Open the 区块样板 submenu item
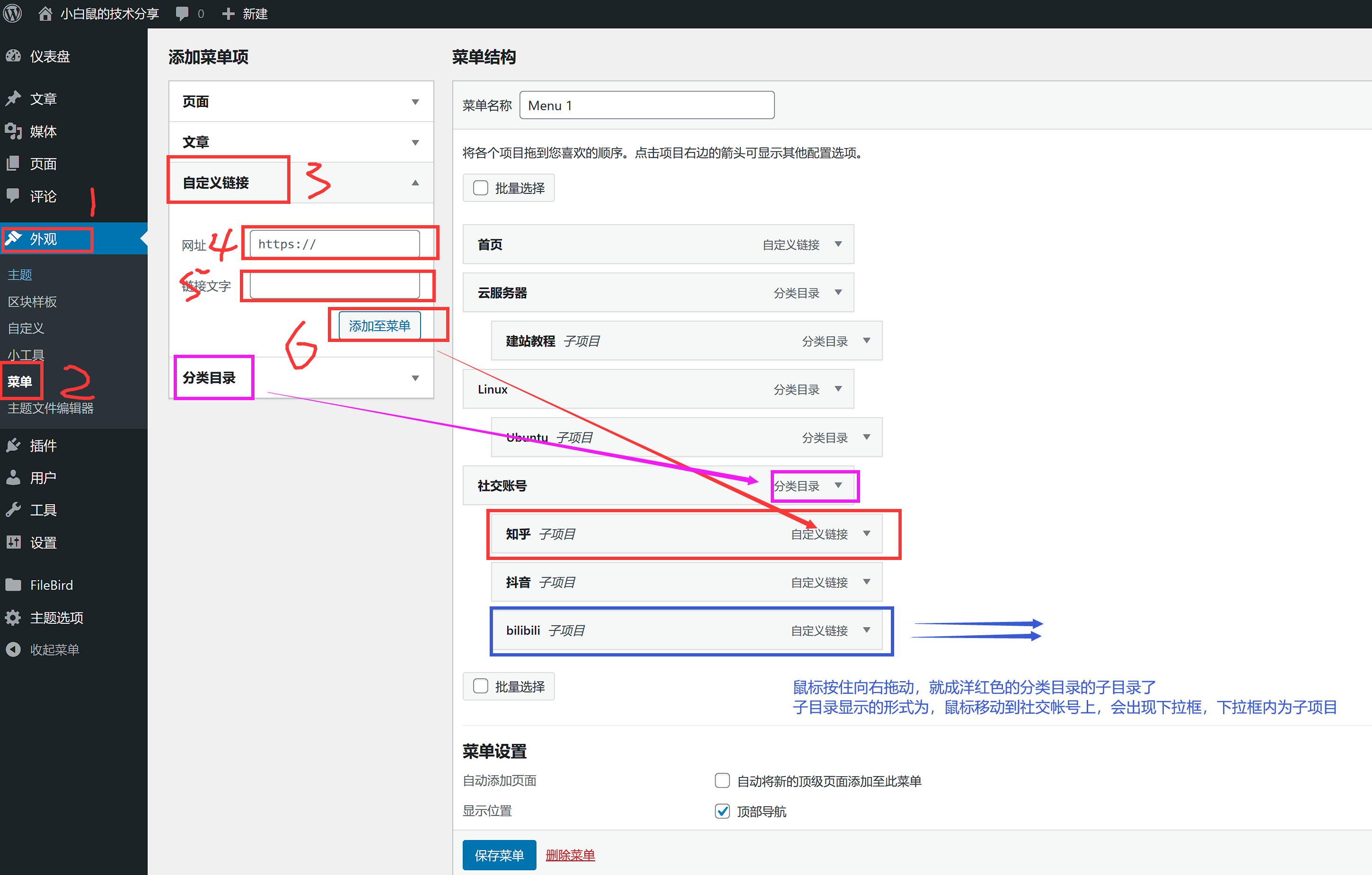1372x875 pixels. [x=32, y=301]
